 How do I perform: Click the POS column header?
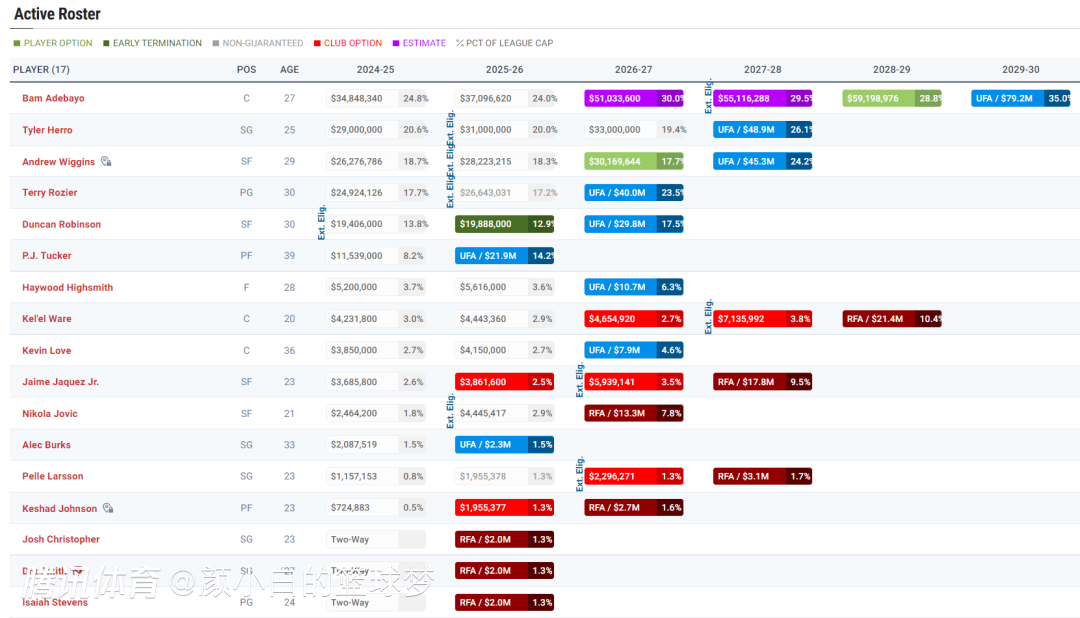[x=246, y=70]
